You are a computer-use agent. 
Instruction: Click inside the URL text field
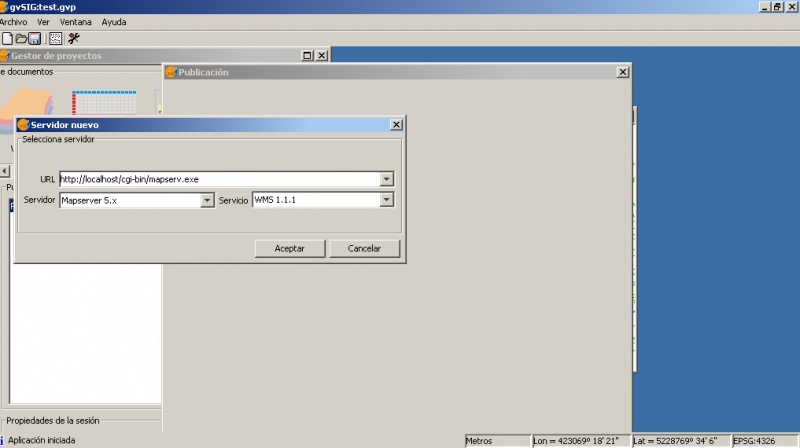(x=218, y=179)
